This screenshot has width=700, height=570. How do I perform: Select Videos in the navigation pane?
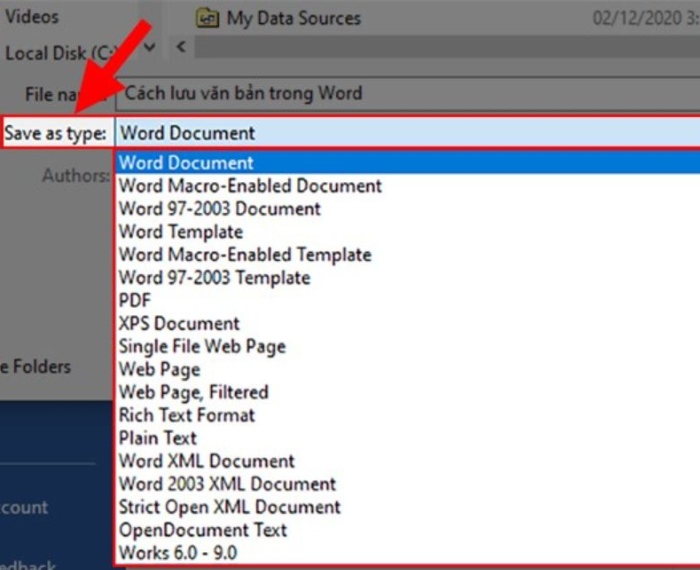coord(32,17)
